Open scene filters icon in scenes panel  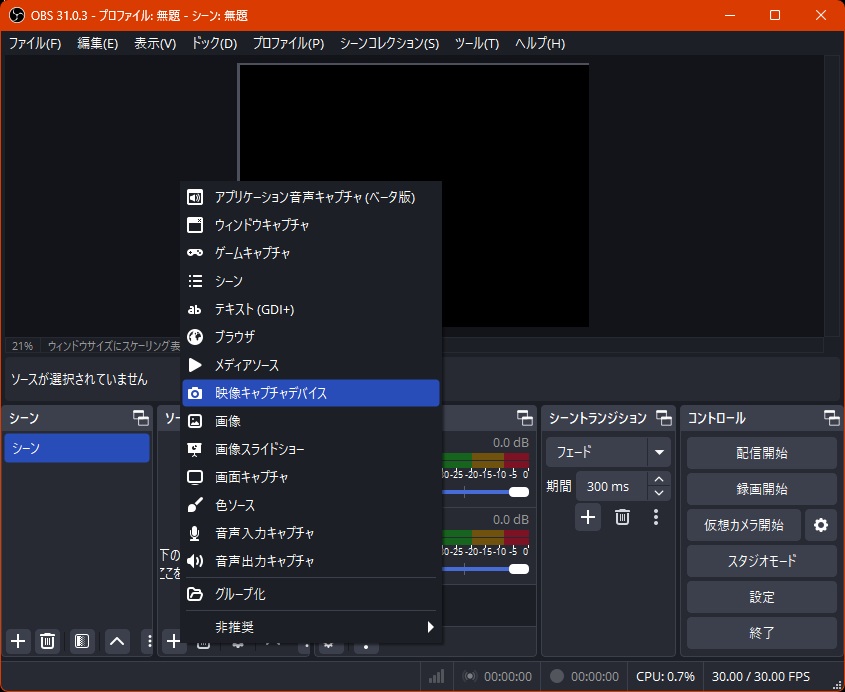[x=82, y=641]
